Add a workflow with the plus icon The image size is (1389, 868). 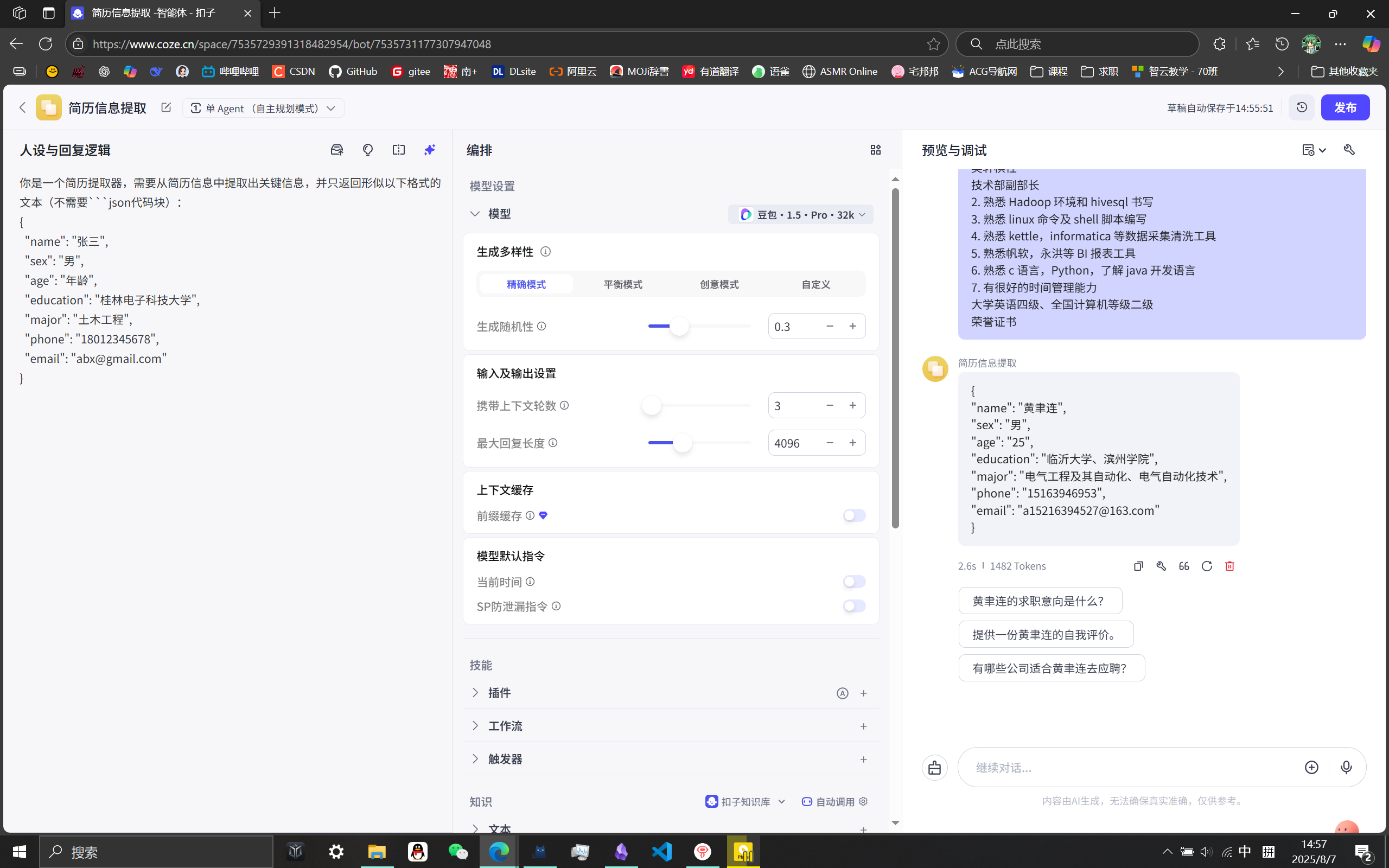click(863, 726)
